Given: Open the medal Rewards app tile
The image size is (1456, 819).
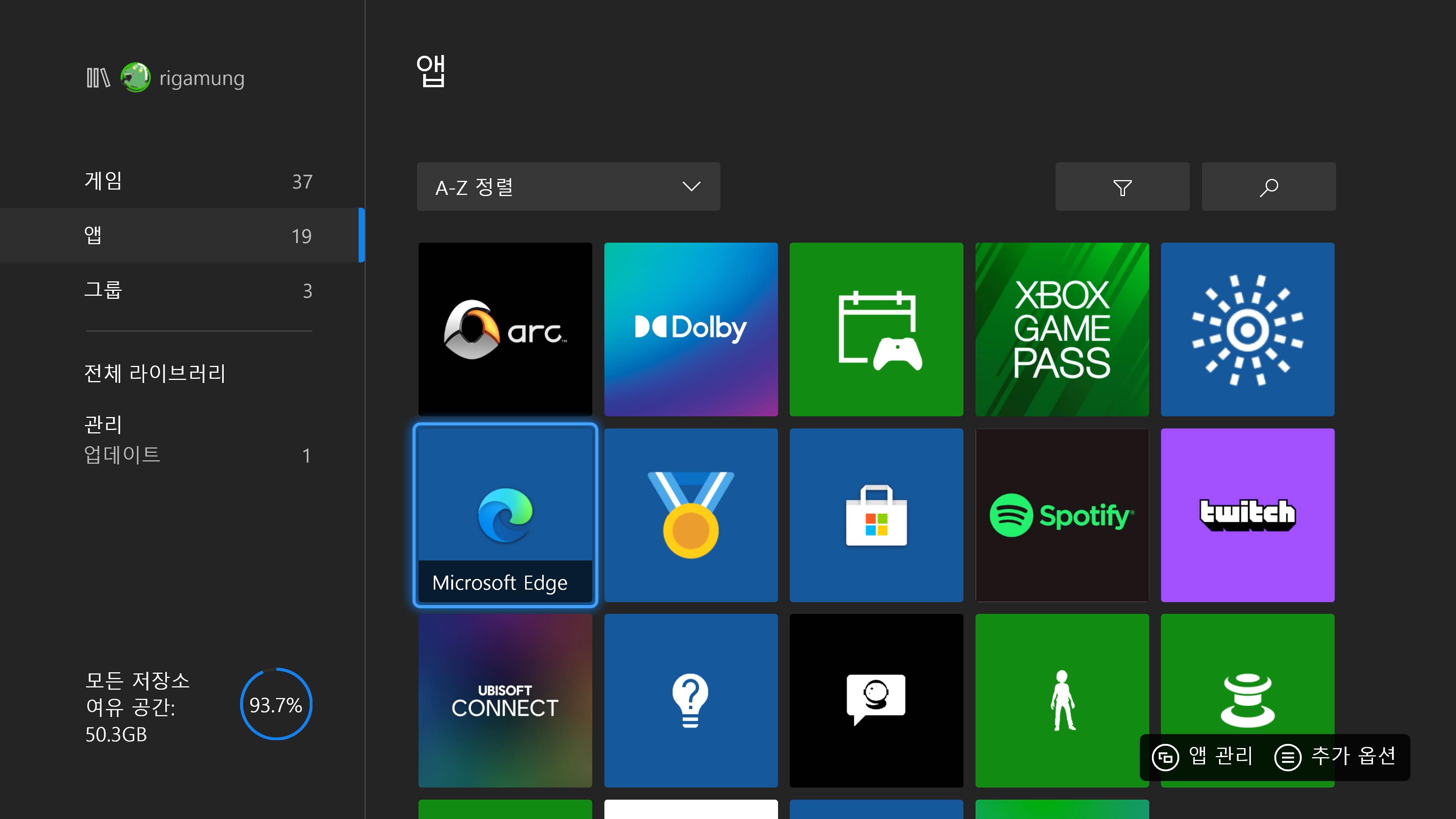Looking at the screenshot, I should pos(691,515).
